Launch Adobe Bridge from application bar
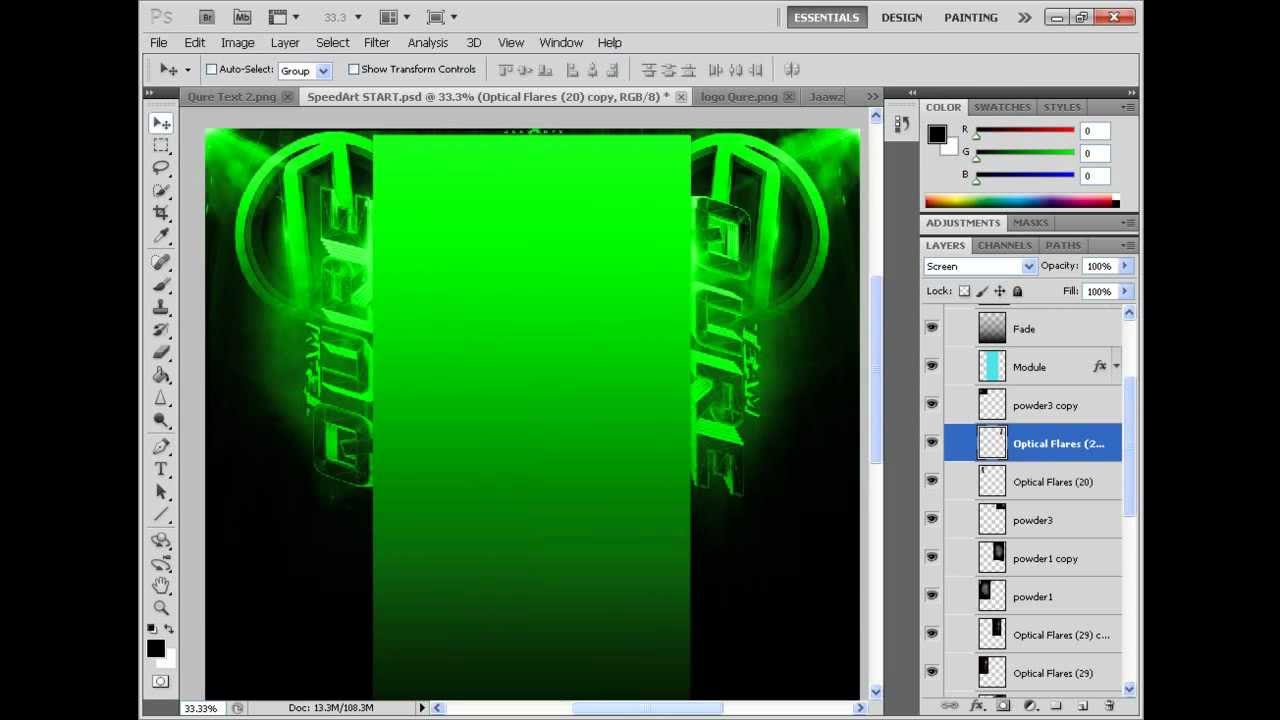1280x720 pixels. coord(207,17)
